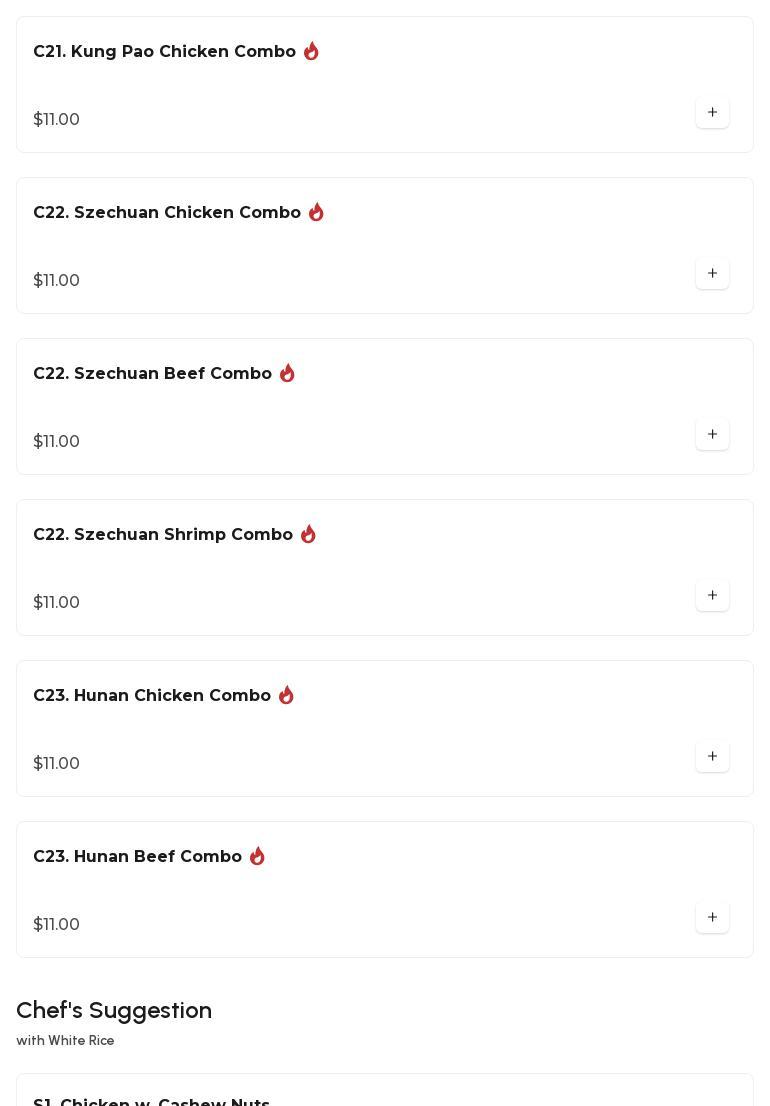
Task: Click spicy flame icon on Hunan Beef
Action: click(257, 856)
